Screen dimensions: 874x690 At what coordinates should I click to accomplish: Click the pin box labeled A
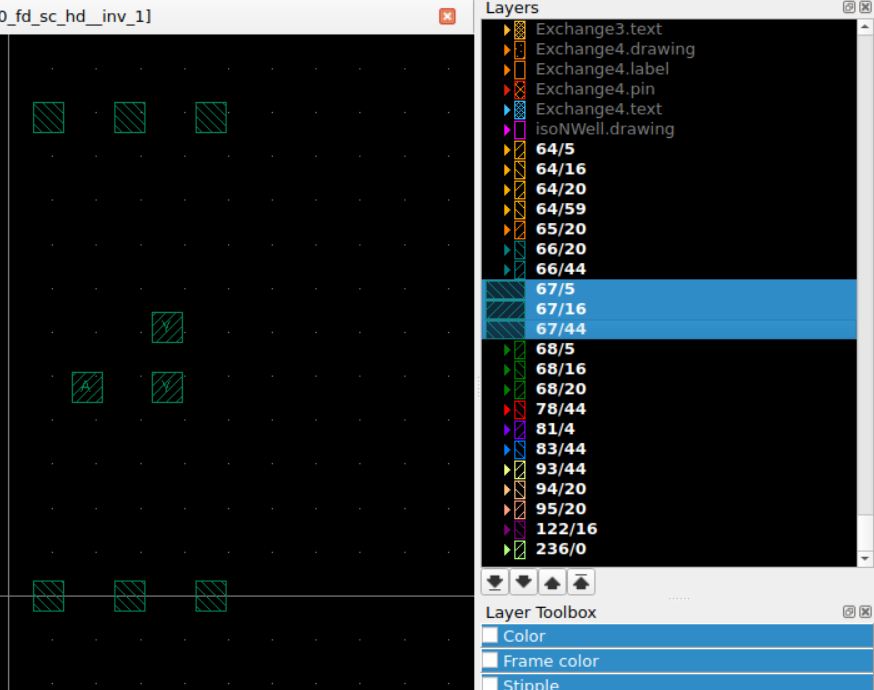tap(87, 386)
